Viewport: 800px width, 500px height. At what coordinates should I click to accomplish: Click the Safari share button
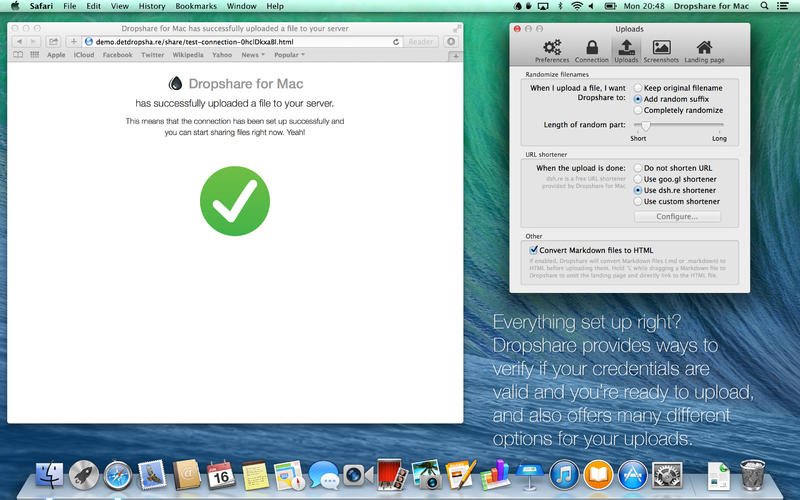pos(53,42)
